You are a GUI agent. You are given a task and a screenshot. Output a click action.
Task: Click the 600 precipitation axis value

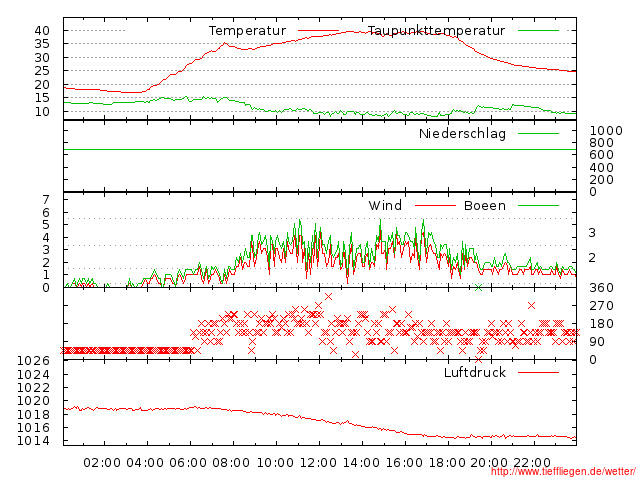[602, 155]
